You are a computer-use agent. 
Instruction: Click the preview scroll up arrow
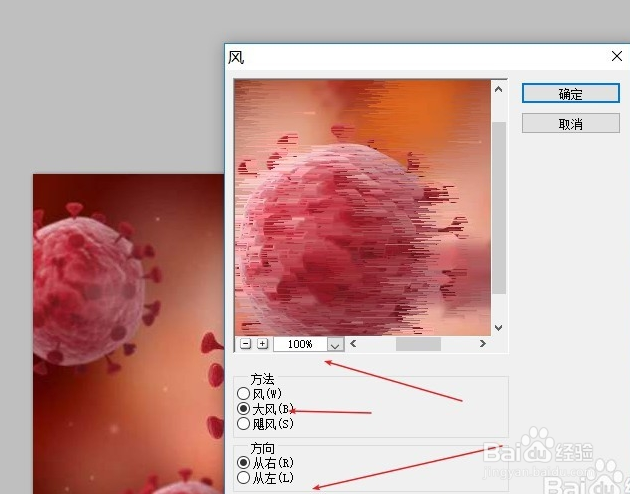[x=499, y=89]
